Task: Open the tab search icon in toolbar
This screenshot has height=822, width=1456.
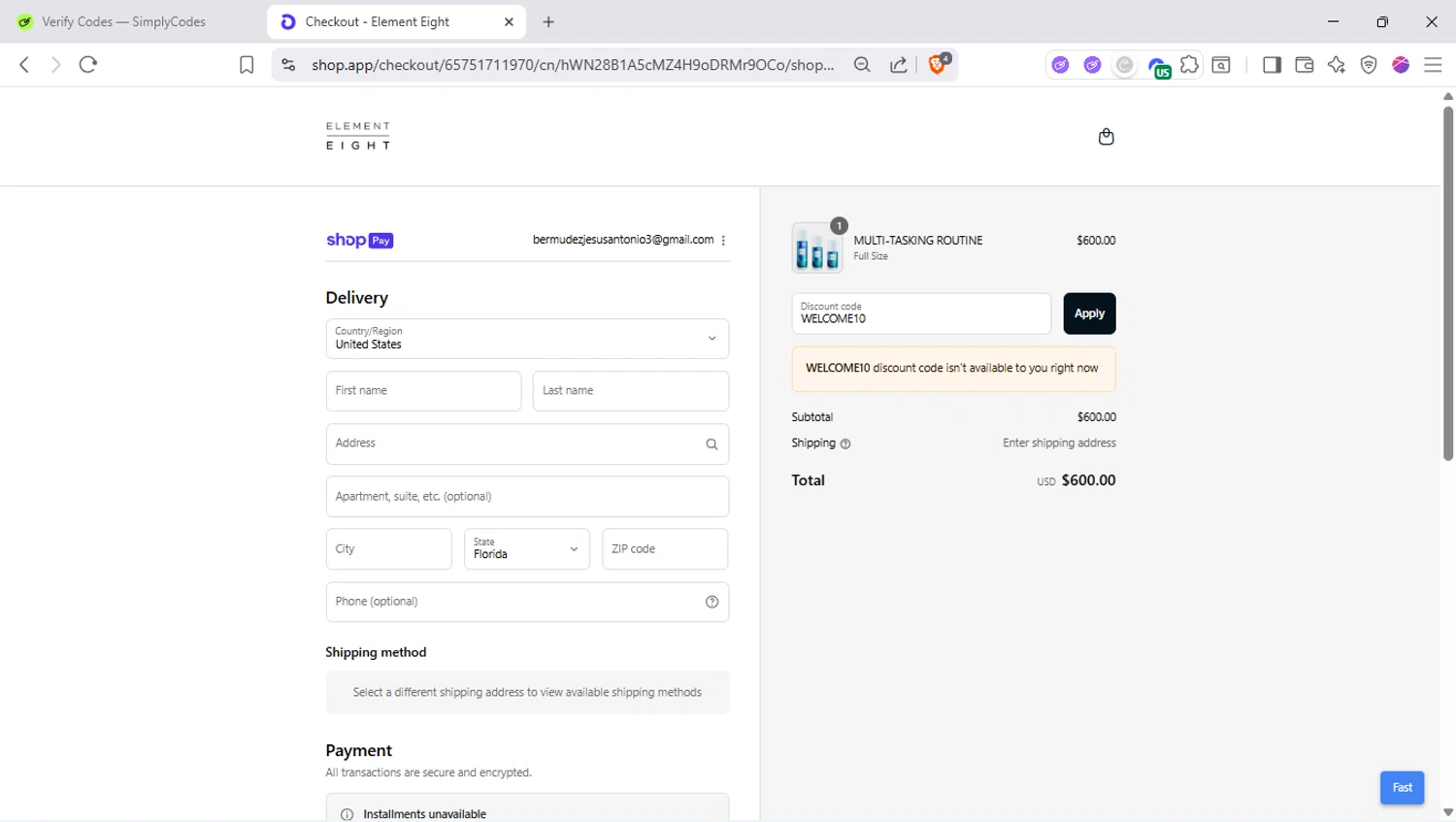Action: 1221,65
